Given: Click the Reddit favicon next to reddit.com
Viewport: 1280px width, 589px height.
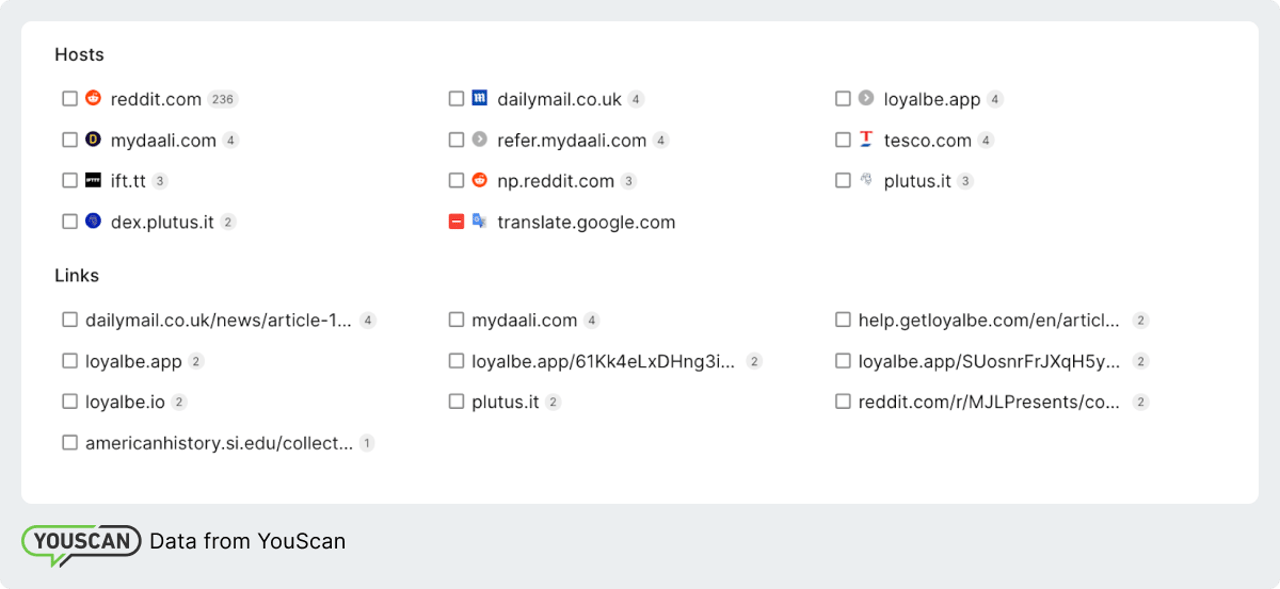Looking at the screenshot, I should pos(93,98).
